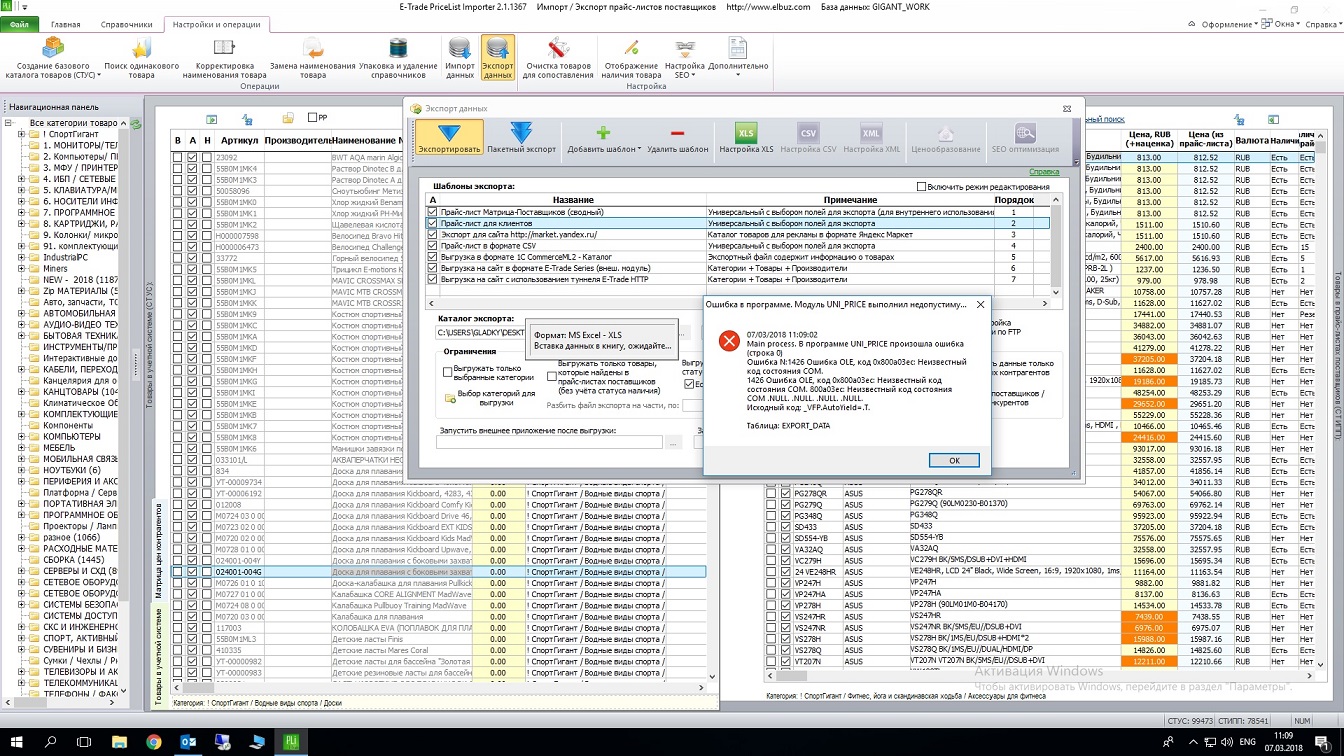Open 'Ценообразование' in export toolbar
1344x756 pixels.
(x=945, y=138)
